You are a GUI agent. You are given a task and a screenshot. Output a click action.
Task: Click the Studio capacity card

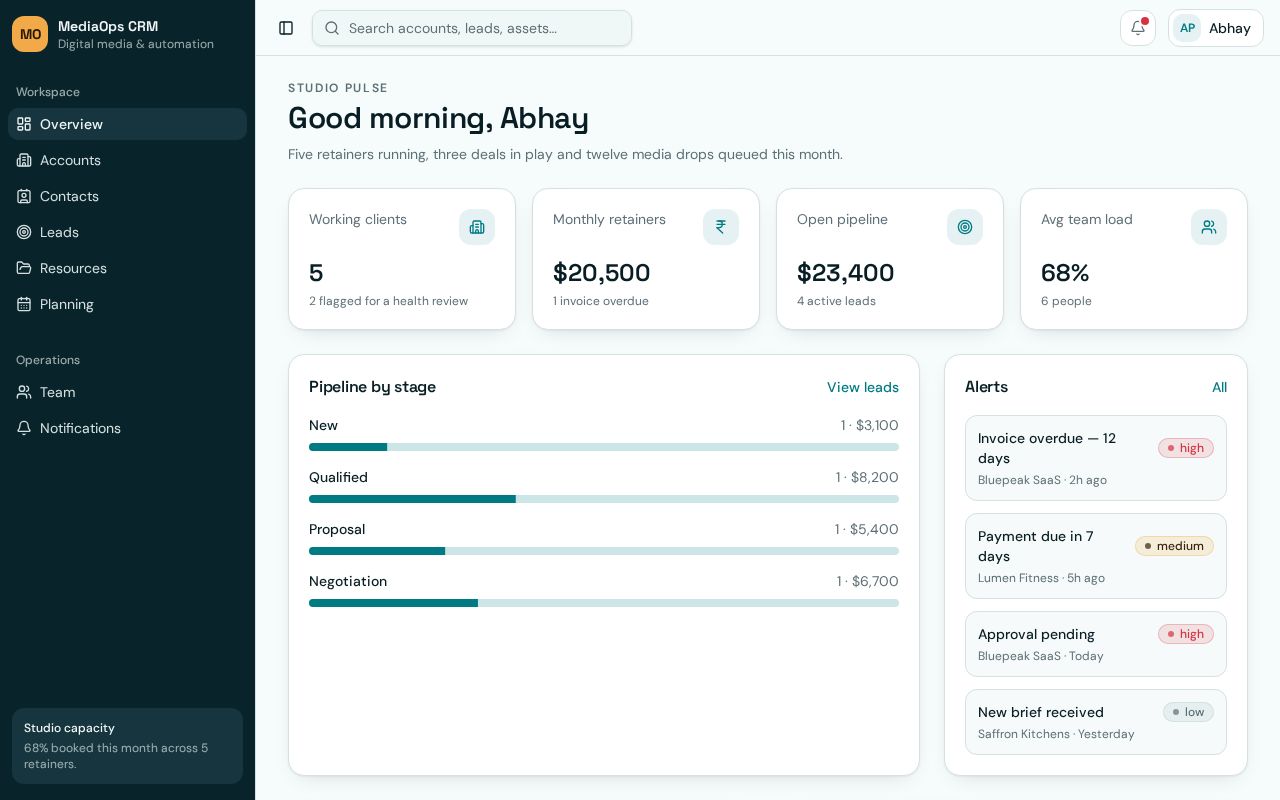tap(127, 746)
